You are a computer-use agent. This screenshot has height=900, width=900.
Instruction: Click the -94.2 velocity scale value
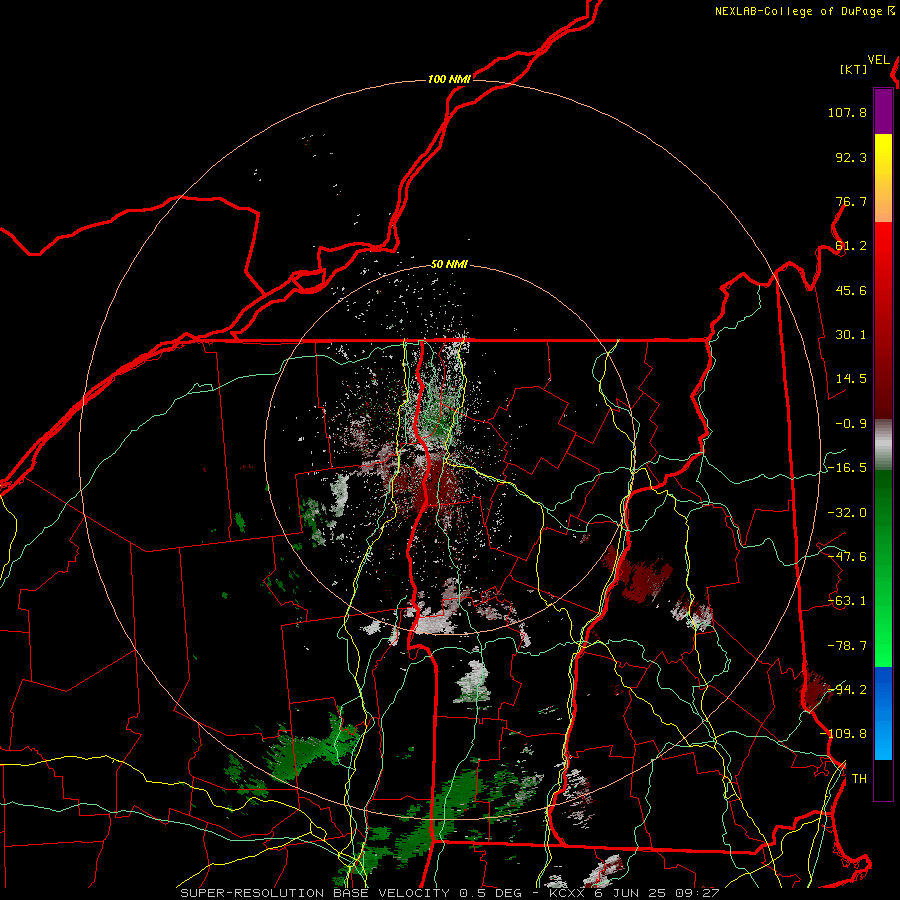[847, 690]
